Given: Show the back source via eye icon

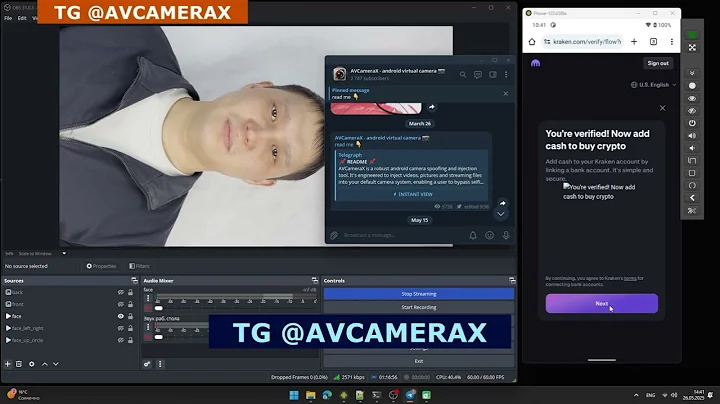Looking at the screenshot, I should click(x=121, y=292).
